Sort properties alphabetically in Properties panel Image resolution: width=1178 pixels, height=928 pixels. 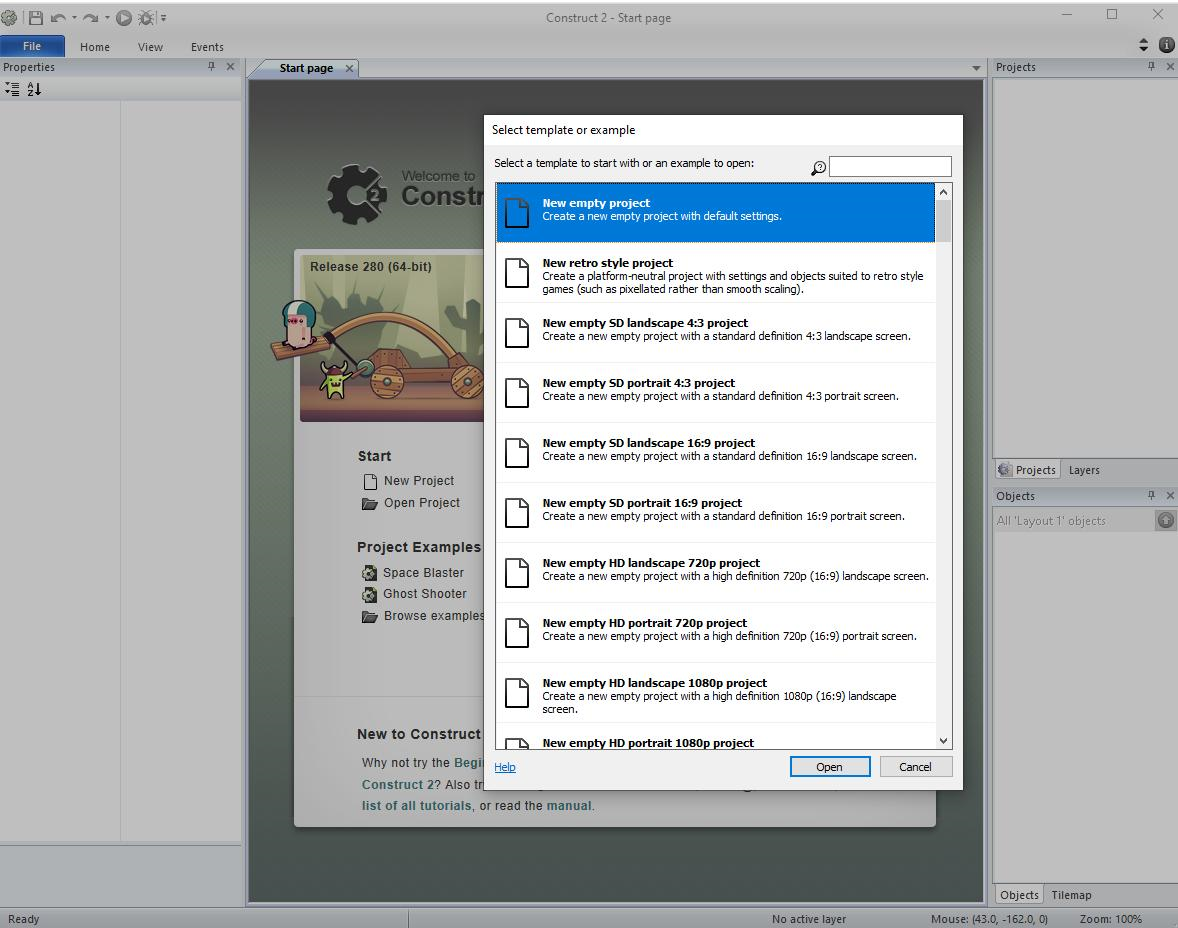[x=33, y=89]
